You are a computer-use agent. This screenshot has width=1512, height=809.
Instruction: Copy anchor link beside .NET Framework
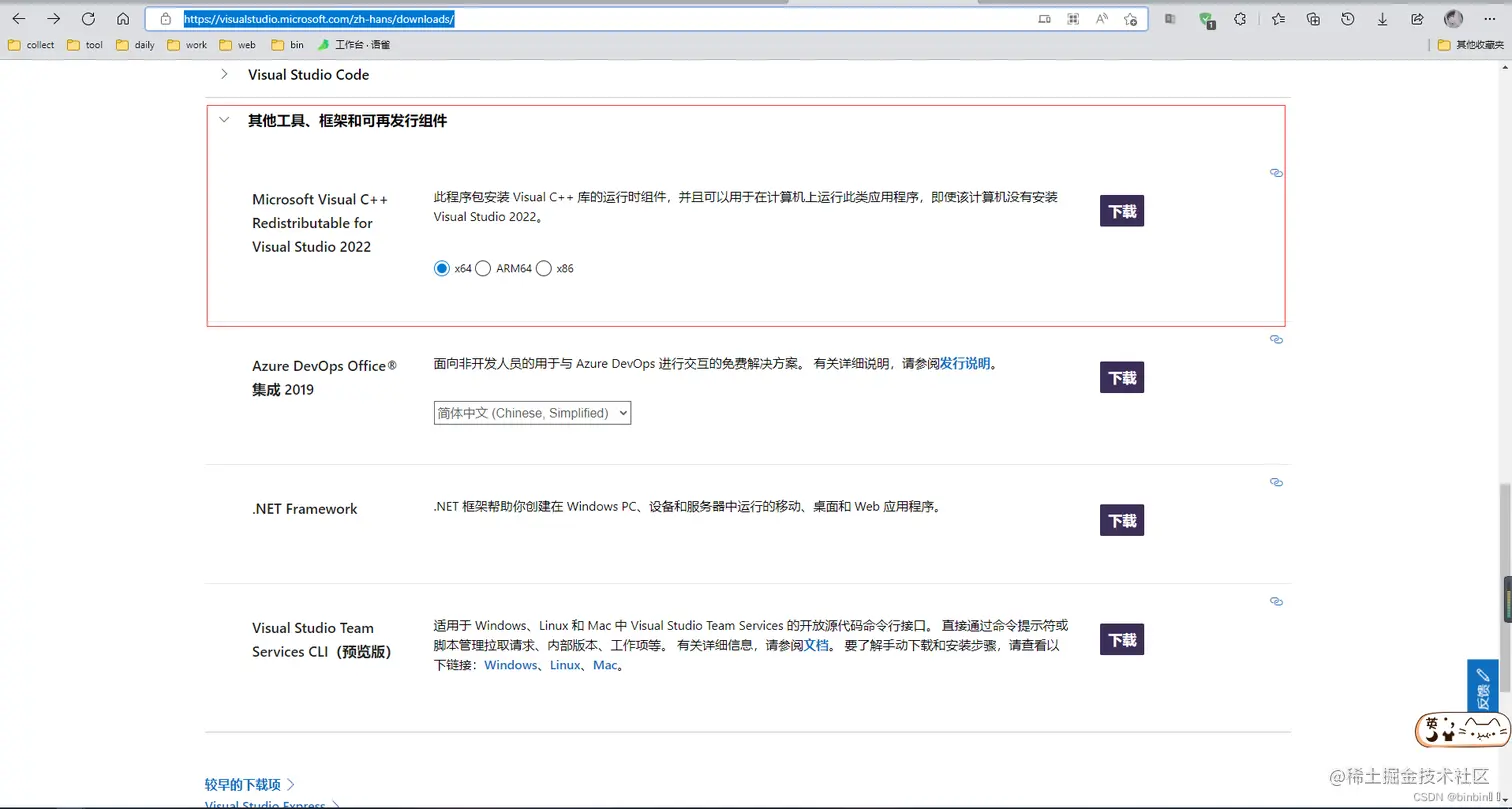(x=1276, y=482)
